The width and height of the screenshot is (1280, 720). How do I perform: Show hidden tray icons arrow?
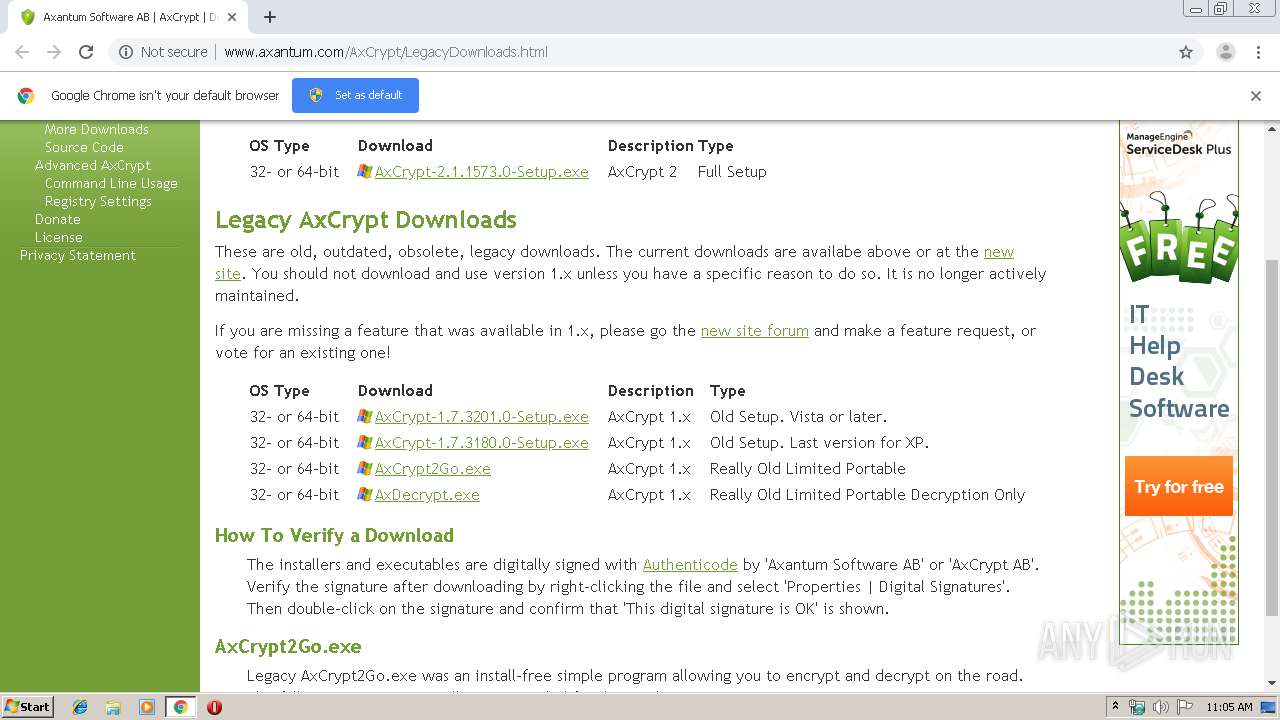click(1115, 707)
